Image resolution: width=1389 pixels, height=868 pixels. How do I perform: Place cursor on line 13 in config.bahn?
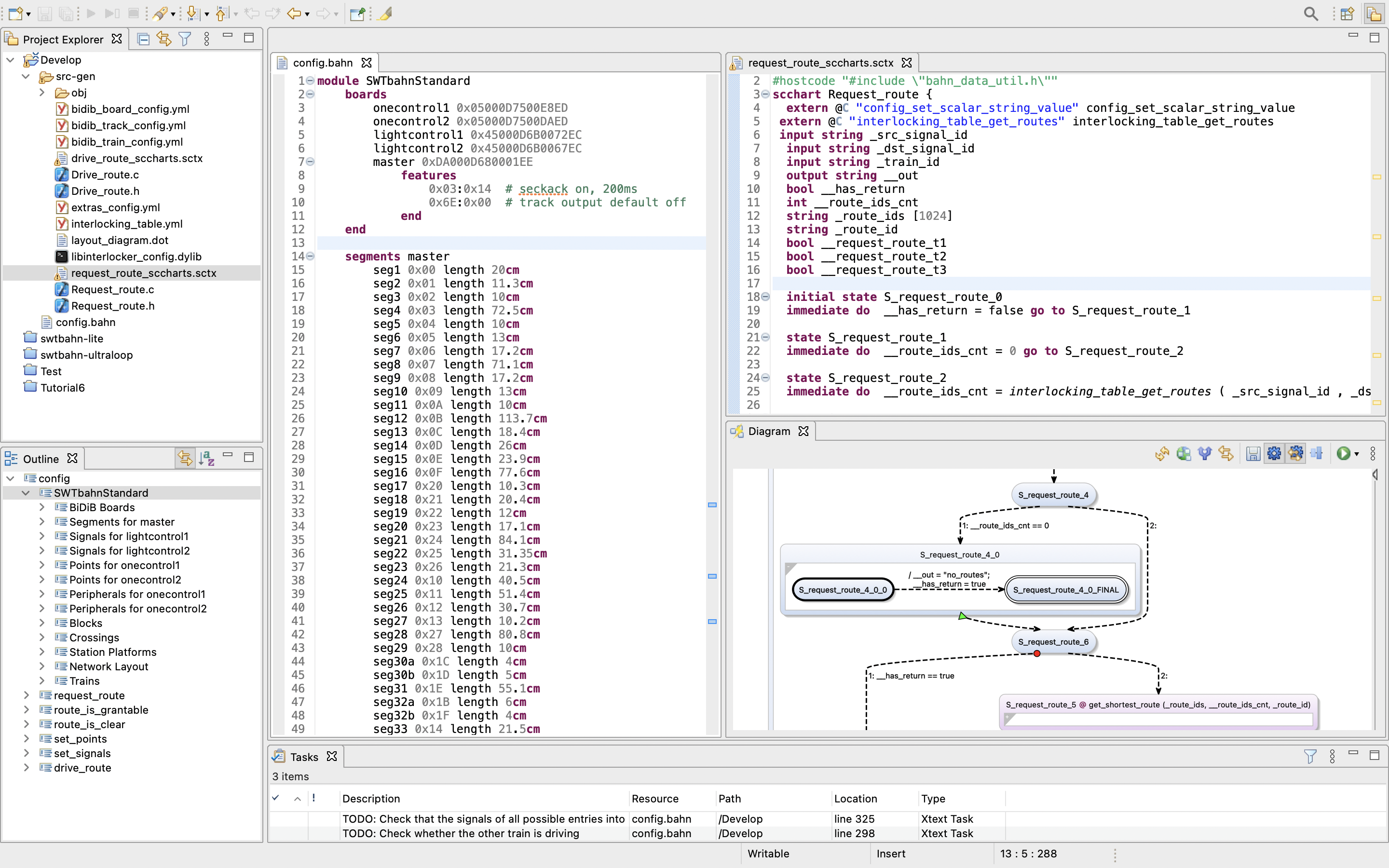tap(511, 243)
